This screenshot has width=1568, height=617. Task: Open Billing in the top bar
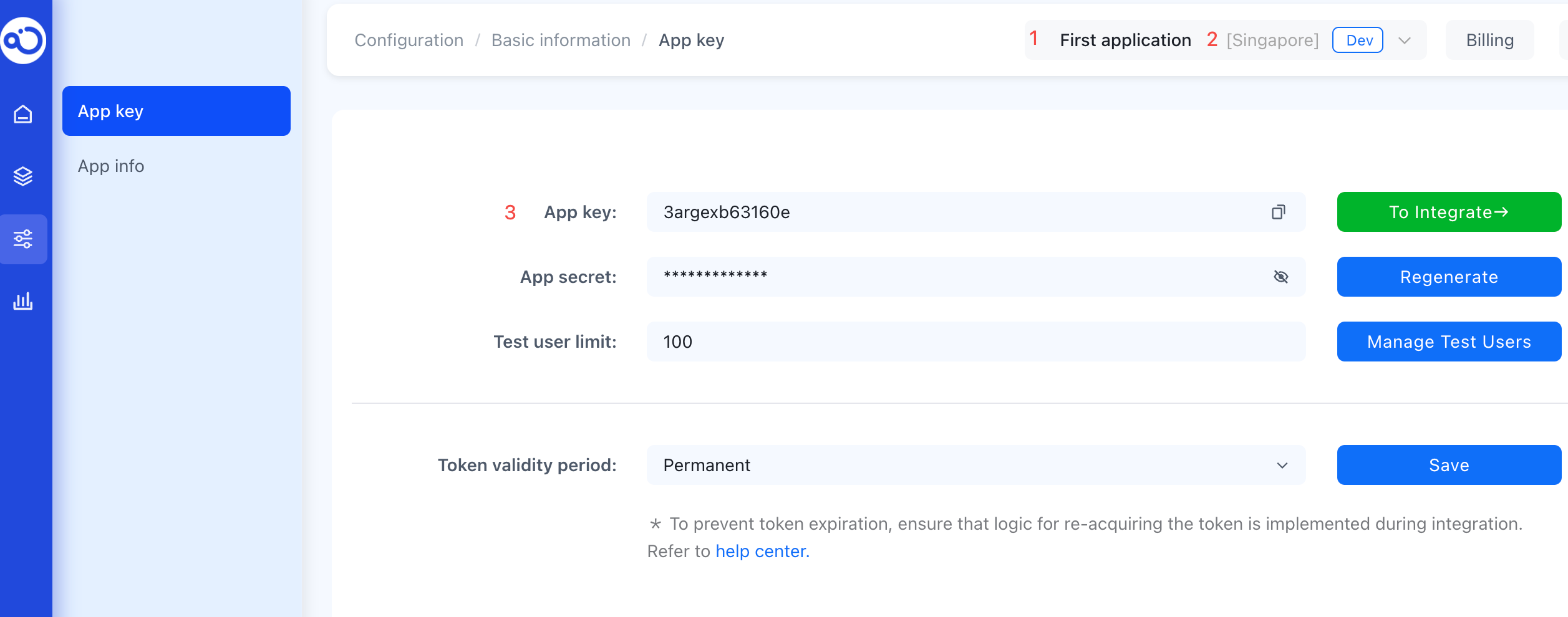(x=1489, y=41)
